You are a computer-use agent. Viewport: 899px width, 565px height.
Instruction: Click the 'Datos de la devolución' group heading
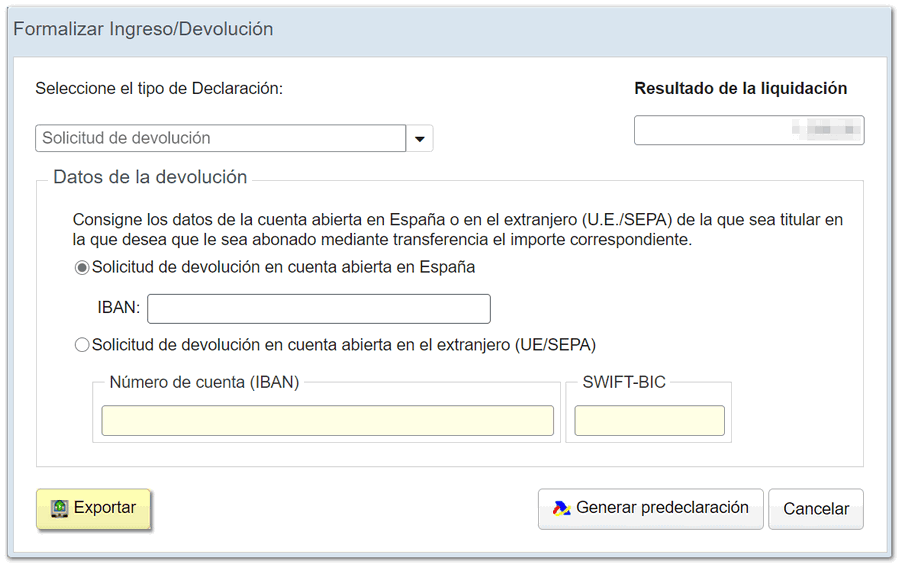[x=150, y=177]
